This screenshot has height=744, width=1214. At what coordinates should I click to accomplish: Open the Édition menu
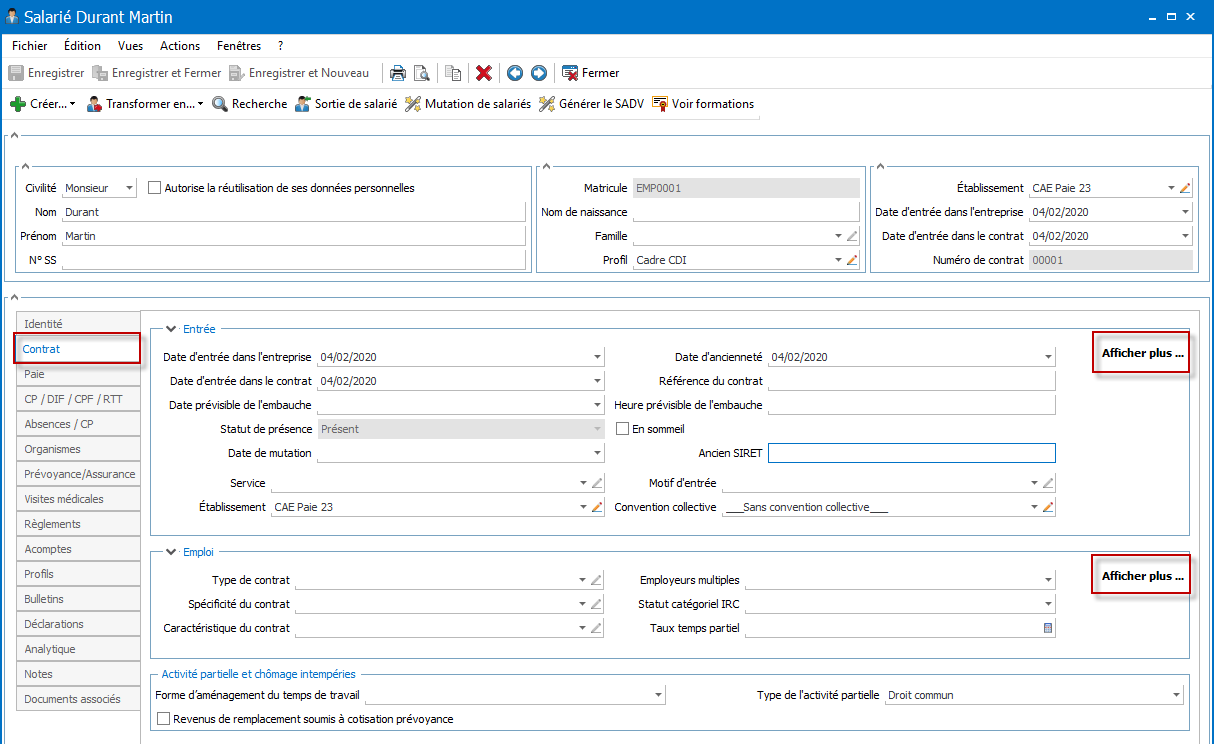pyautogui.click(x=82, y=46)
